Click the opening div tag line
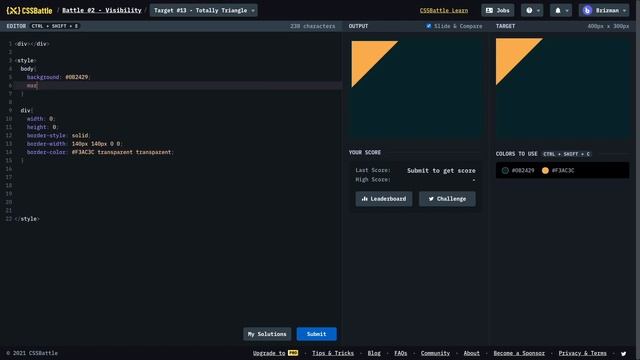This screenshot has width=640, height=360. (32, 44)
